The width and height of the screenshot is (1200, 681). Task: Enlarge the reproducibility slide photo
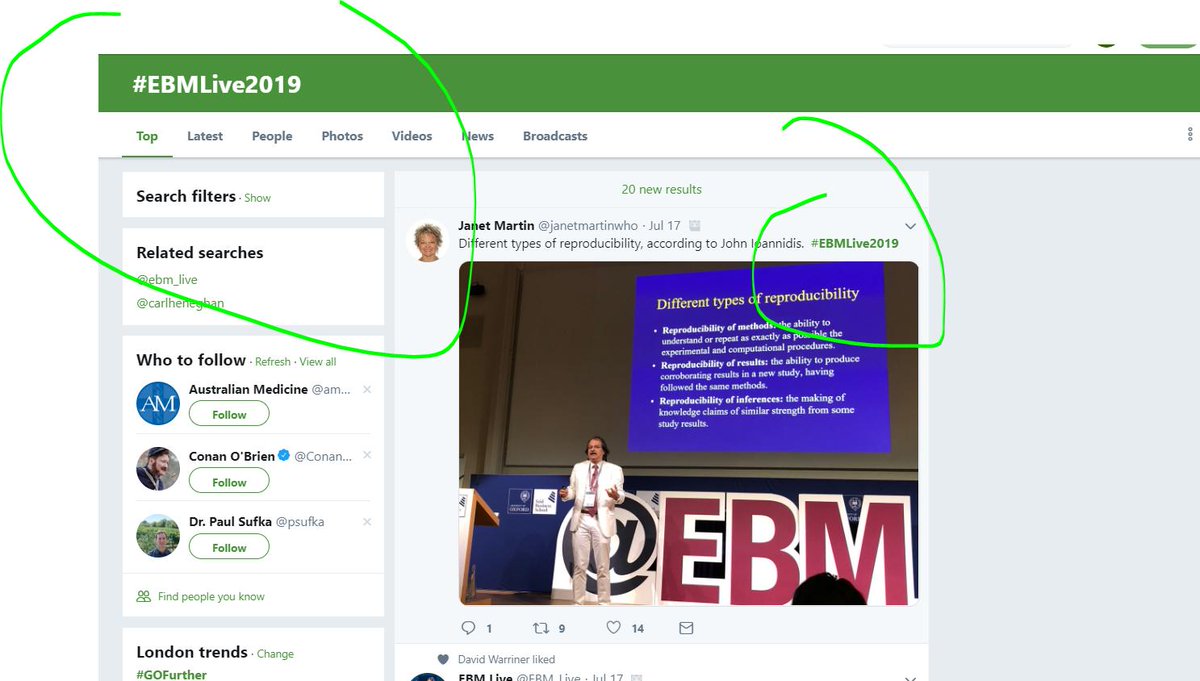point(688,433)
